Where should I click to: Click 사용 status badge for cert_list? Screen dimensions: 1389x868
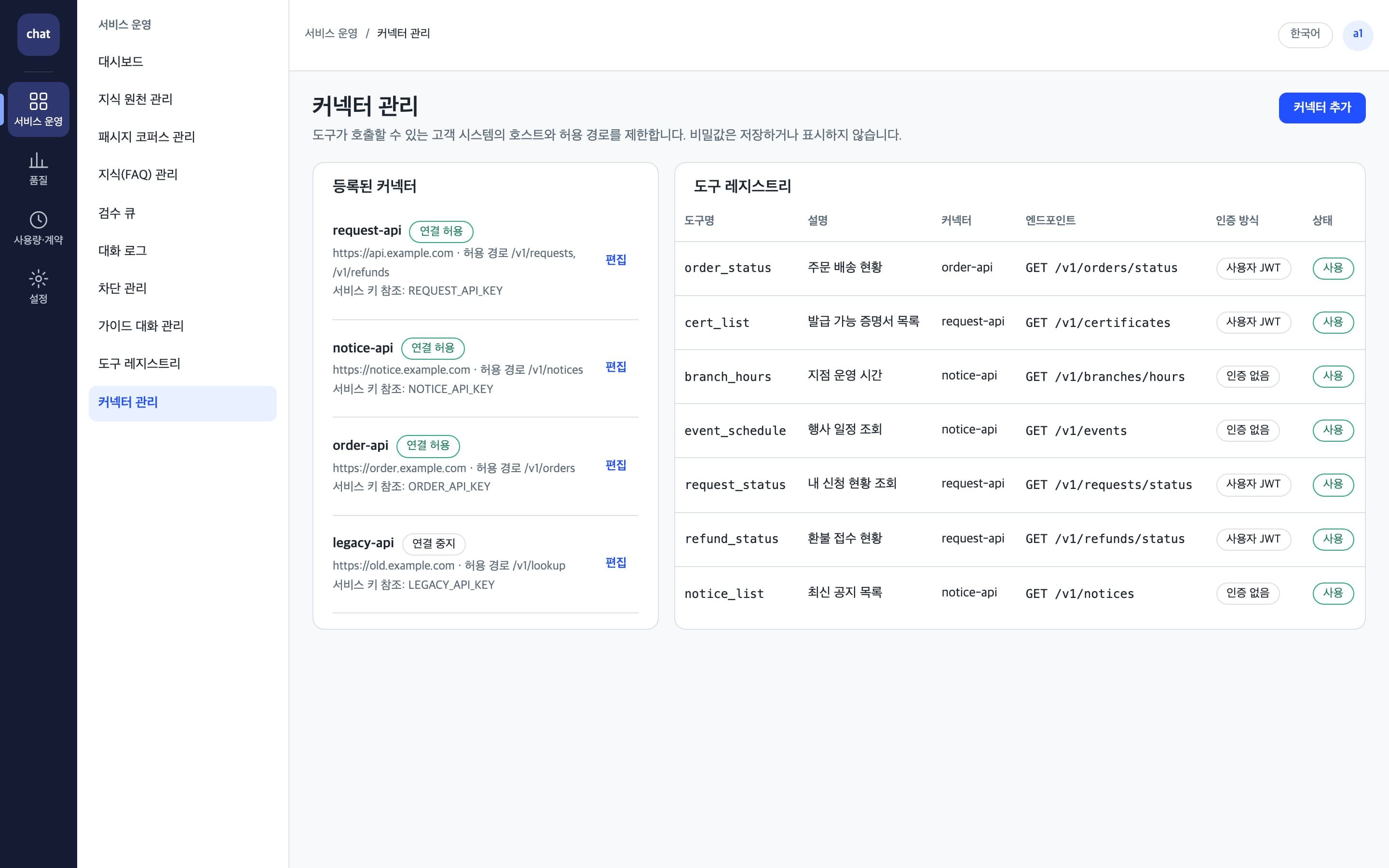point(1334,322)
